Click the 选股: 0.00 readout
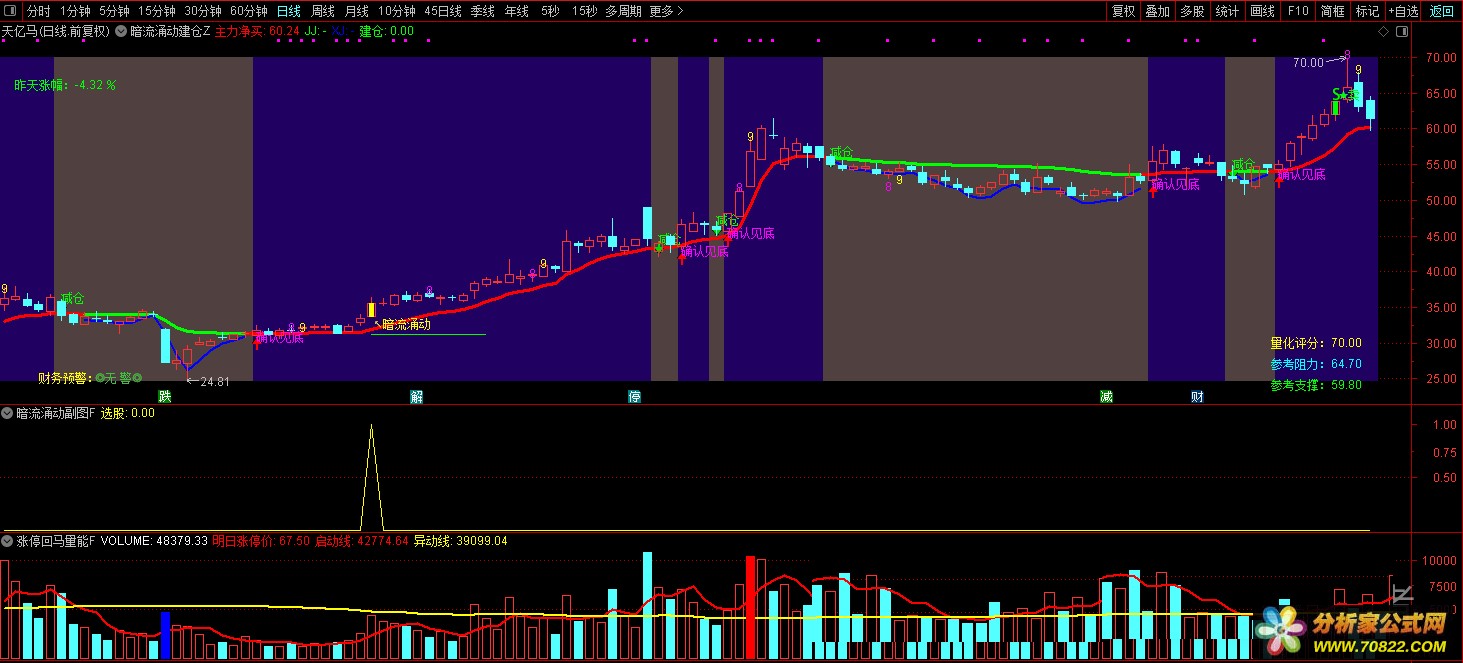The image size is (1463, 663). [x=128, y=412]
